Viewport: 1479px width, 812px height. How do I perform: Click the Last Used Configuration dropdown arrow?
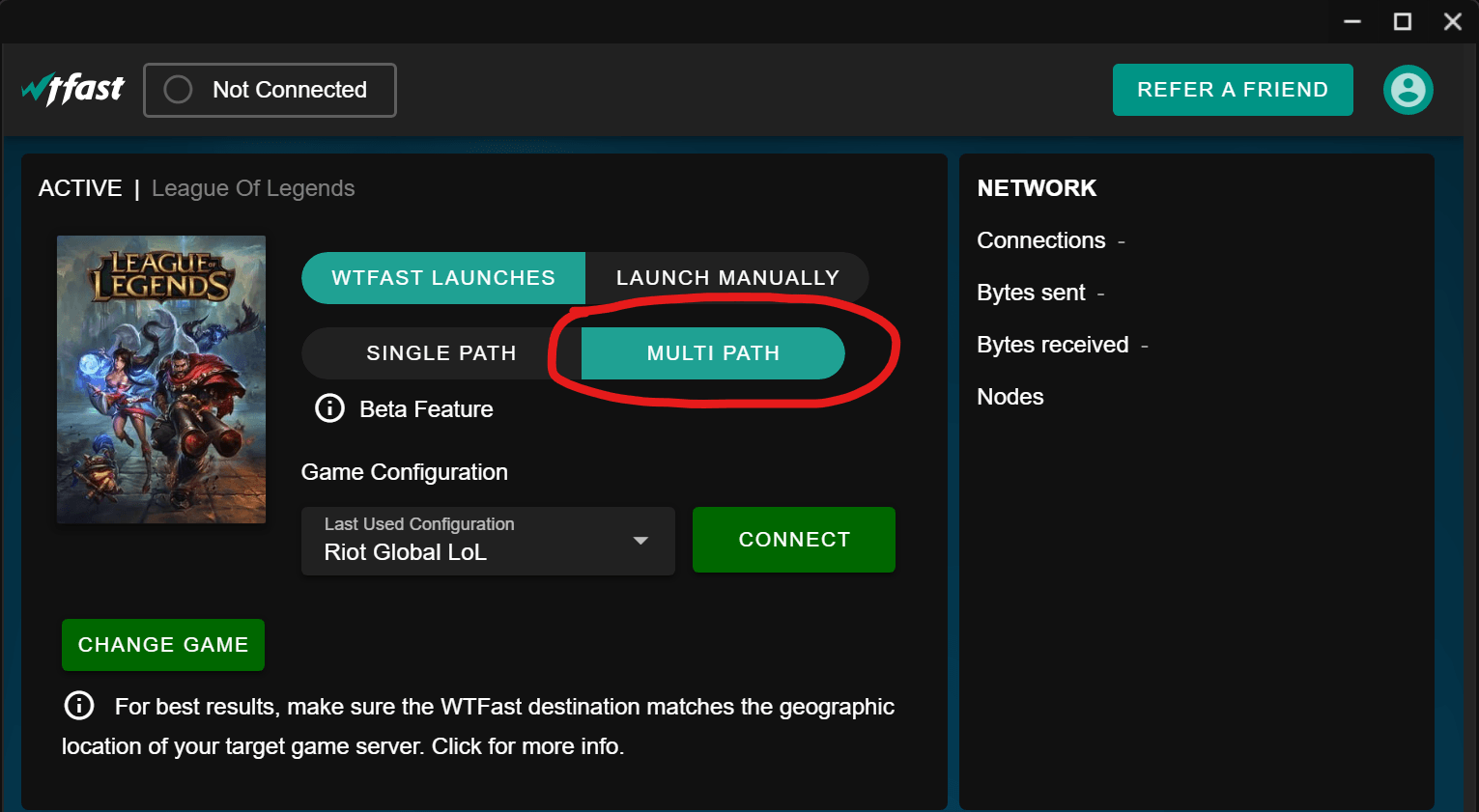pyautogui.click(x=640, y=542)
